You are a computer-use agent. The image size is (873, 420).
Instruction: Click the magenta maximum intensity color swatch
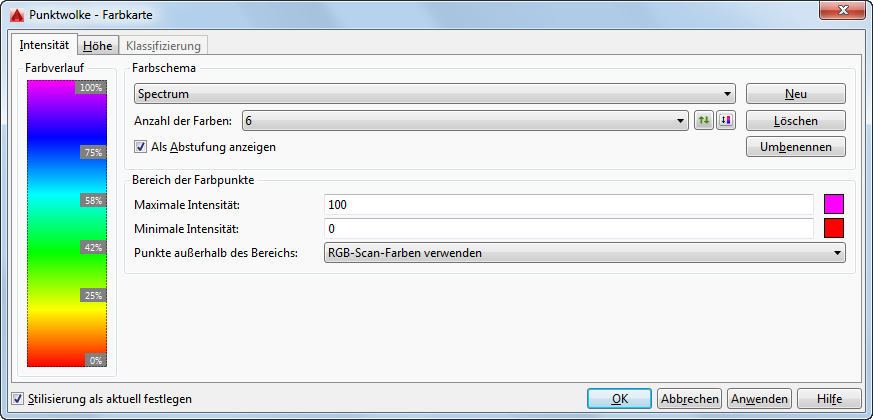834,204
